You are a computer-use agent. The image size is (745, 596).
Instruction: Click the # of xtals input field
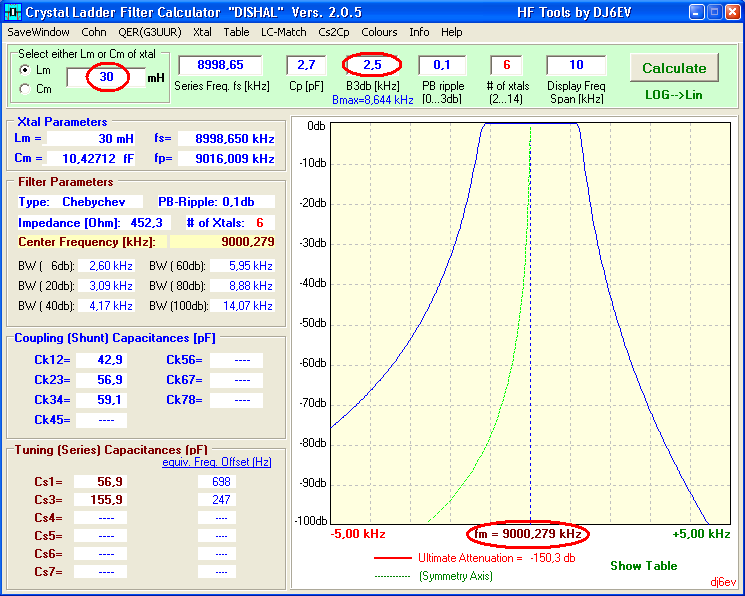[x=506, y=65]
